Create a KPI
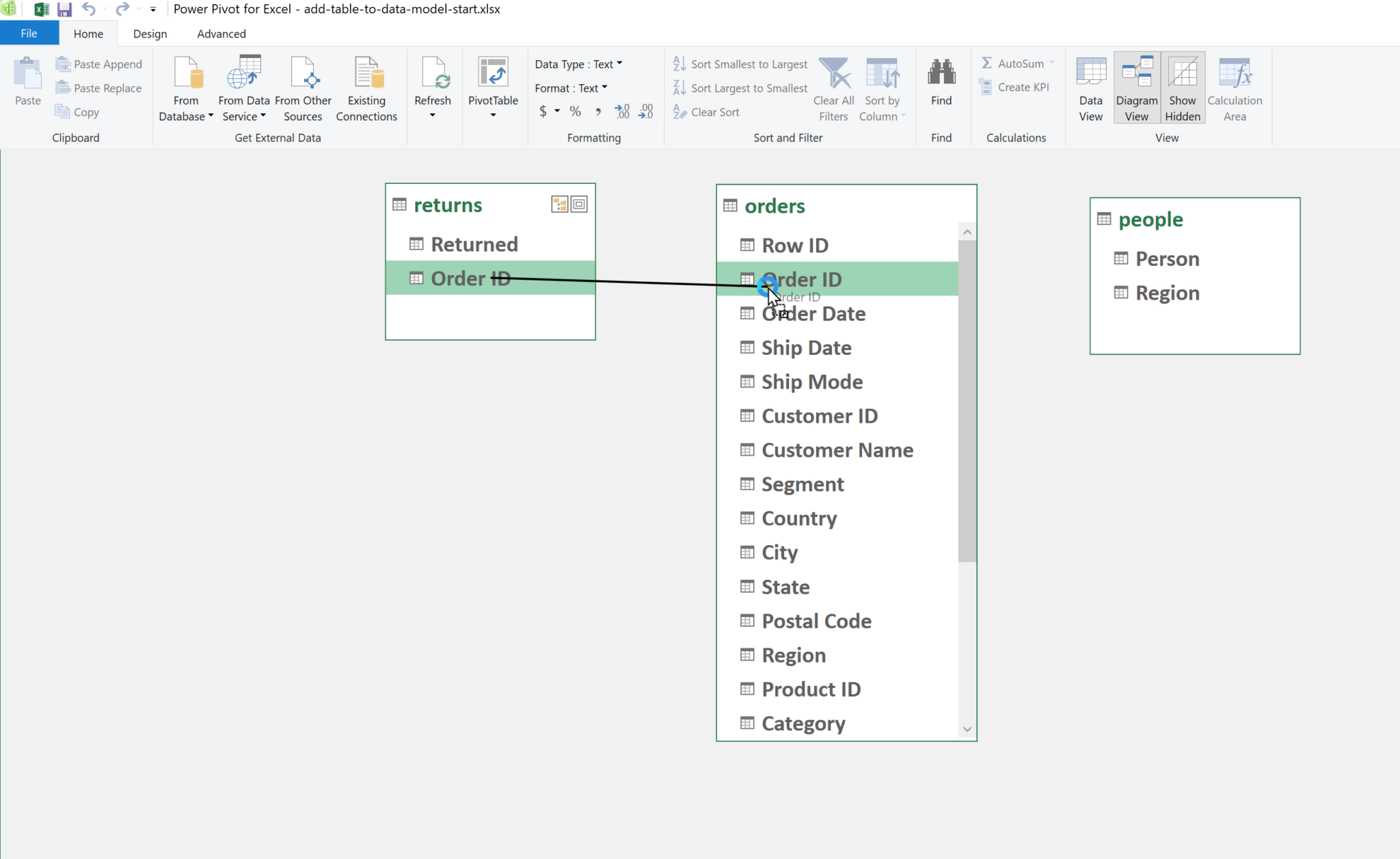 [x=1017, y=87]
